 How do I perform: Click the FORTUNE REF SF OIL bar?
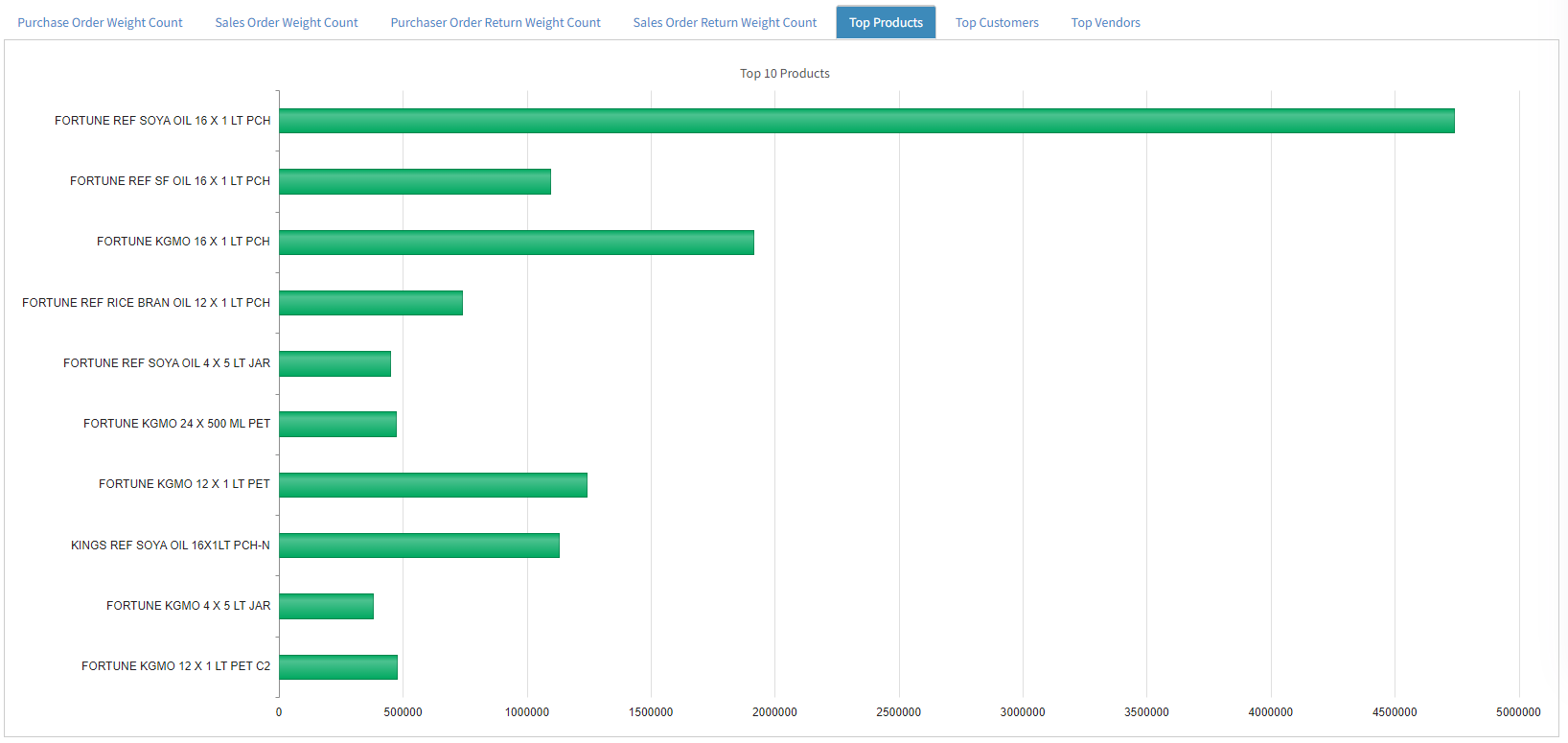click(x=415, y=181)
